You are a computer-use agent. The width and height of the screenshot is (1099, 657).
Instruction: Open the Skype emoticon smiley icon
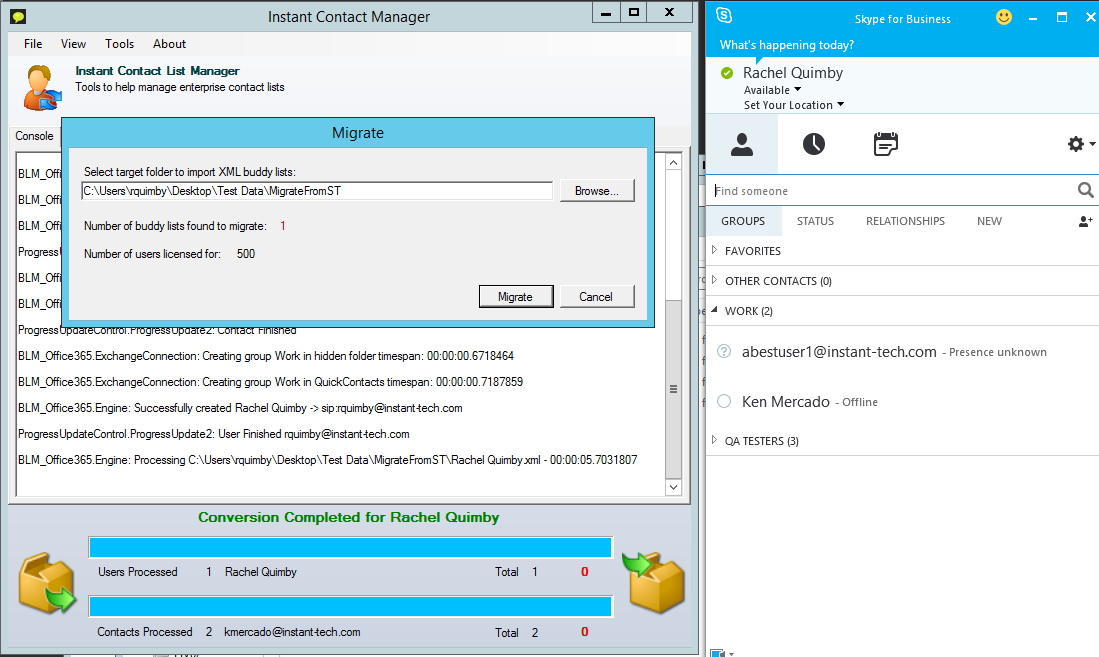[x=1004, y=17]
